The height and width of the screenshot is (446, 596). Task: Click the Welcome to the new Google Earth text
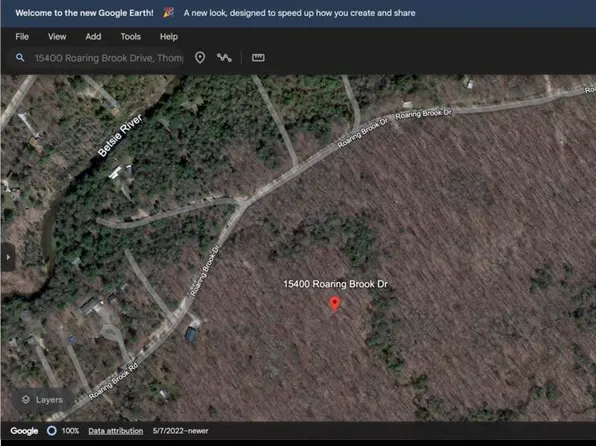pyautogui.click(x=84, y=13)
